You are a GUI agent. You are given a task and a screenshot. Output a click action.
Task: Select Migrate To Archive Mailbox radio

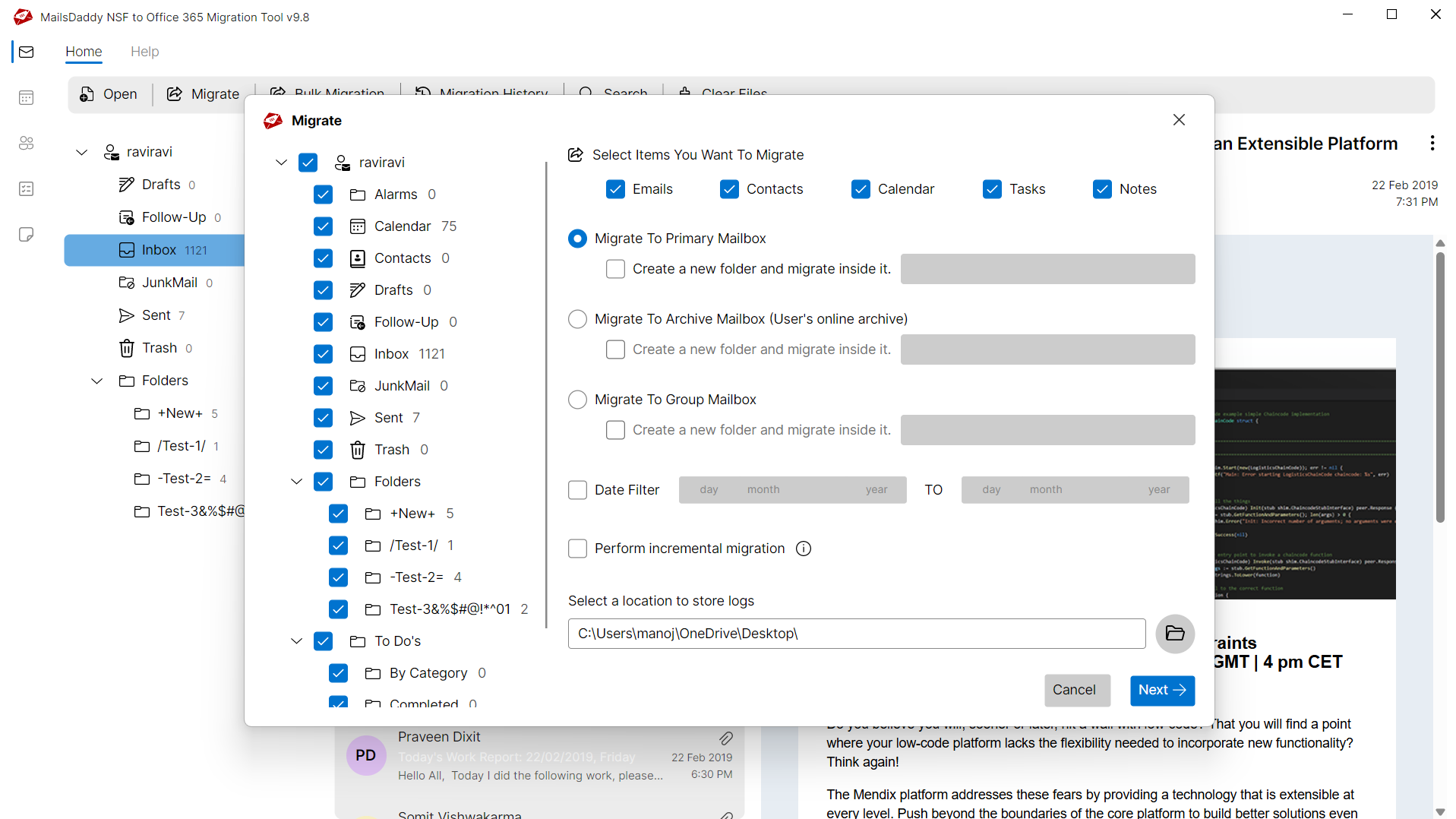pos(577,319)
